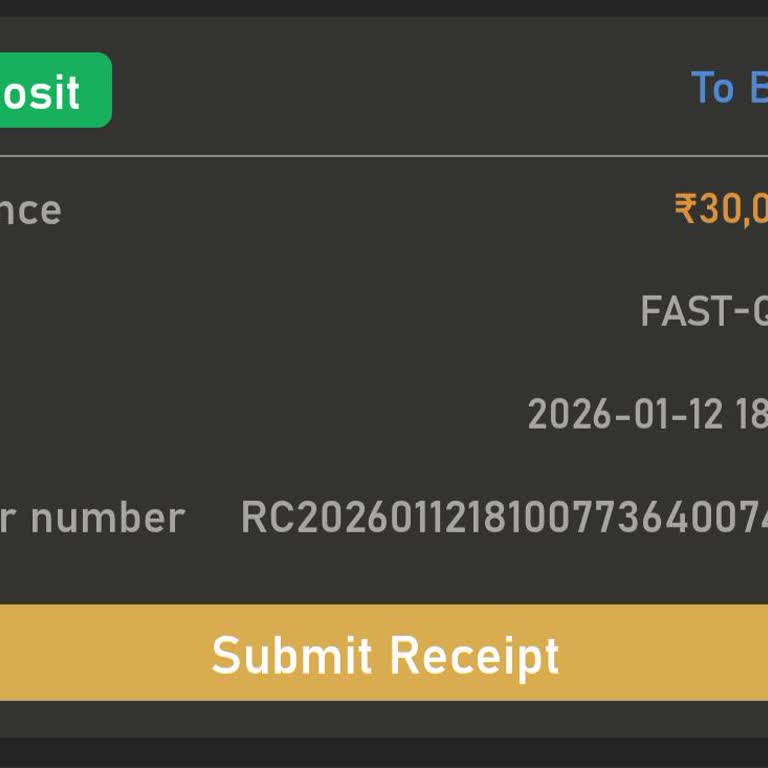Viewport: 768px width, 768px height.
Task: Click the dark strip below Submit Receipt
Action: pyautogui.click(x=384, y=752)
